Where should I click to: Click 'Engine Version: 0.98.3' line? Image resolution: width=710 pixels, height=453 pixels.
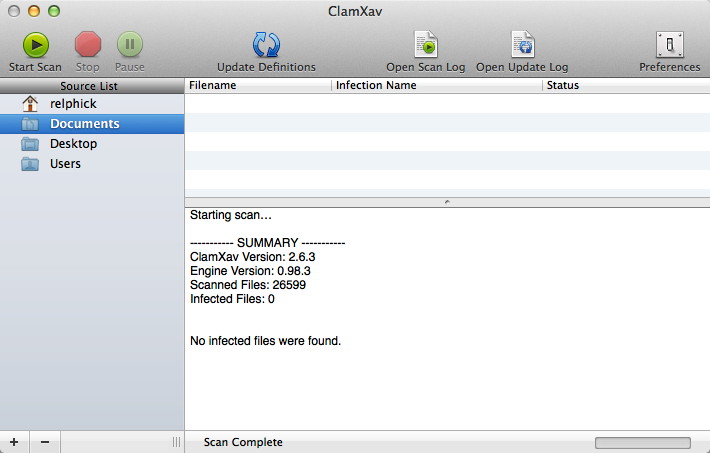(x=250, y=271)
